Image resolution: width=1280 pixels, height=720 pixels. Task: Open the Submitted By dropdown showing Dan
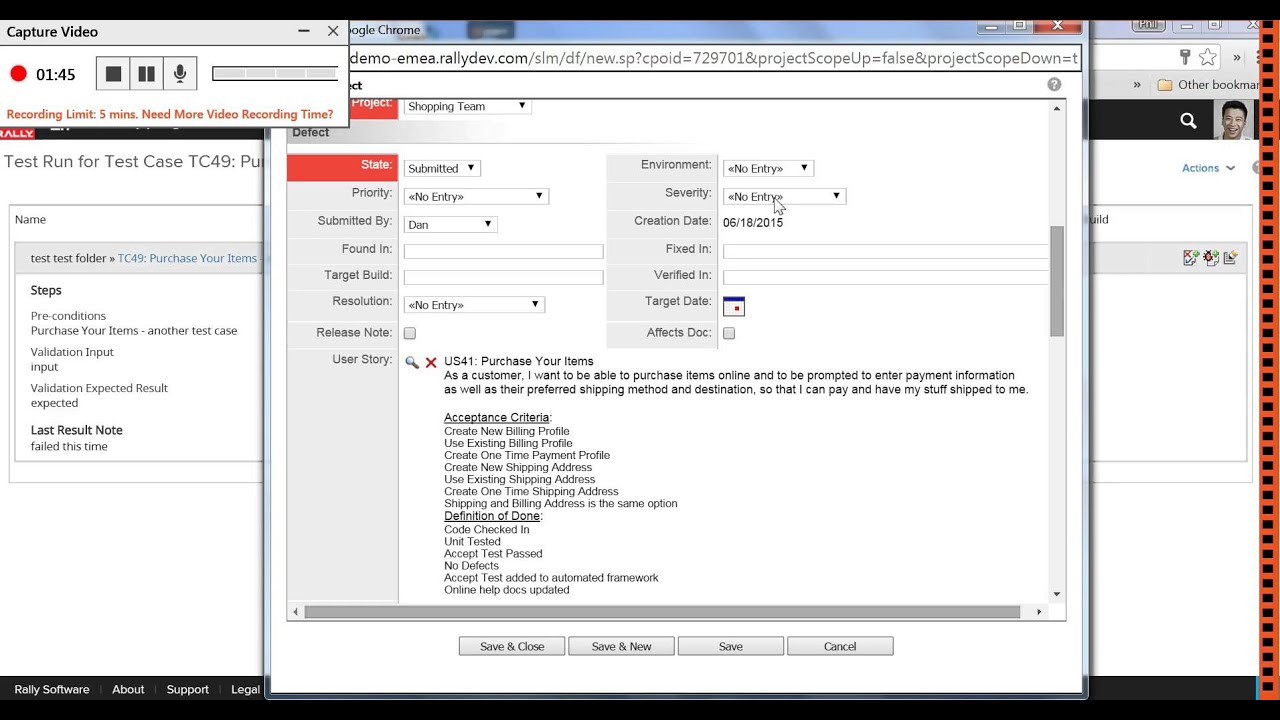pyautogui.click(x=450, y=224)
